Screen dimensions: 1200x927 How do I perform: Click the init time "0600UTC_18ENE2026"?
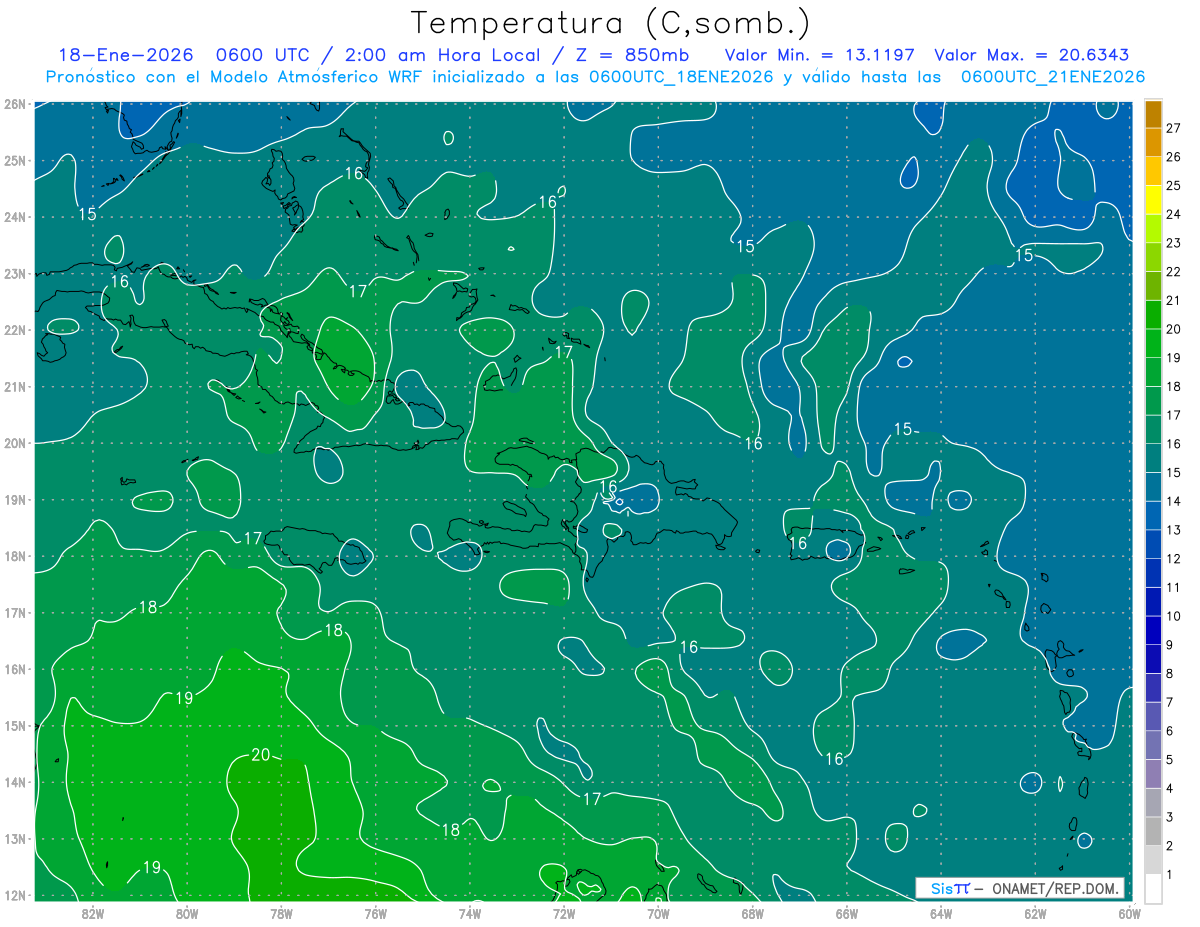[681, 77]
